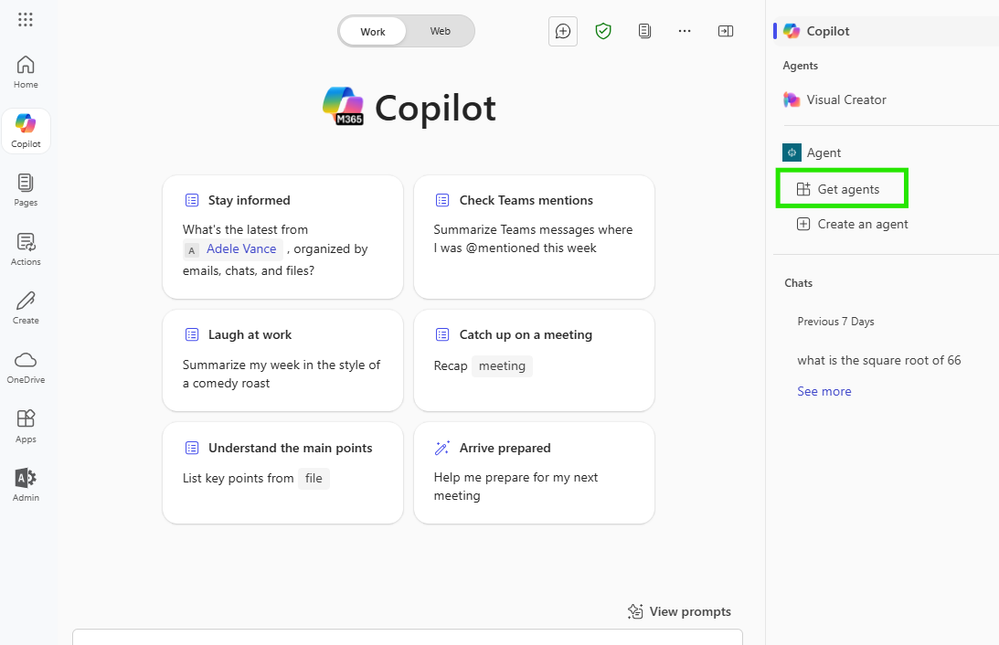
Task: Select the Work mode toggle
Action: pyautogui.click(x=373, y=31)
